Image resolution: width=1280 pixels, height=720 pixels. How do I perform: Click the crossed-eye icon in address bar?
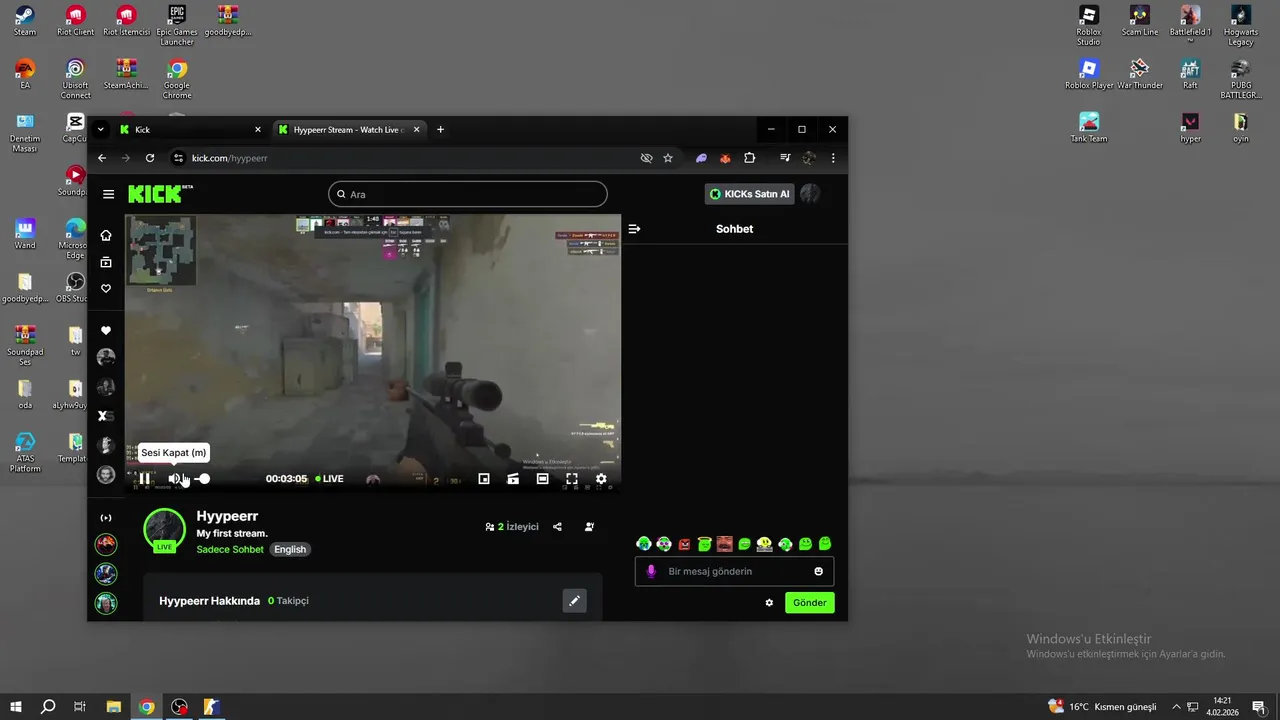tap(646, 158)
